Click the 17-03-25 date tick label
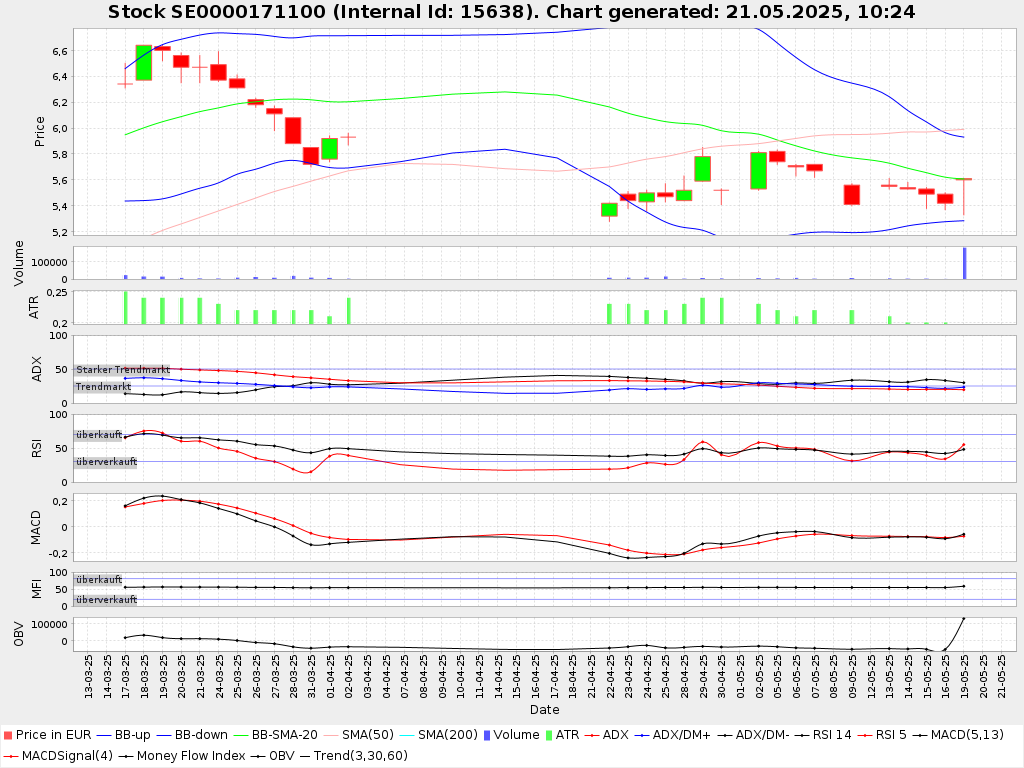This screenshot has width=1024, height=768. (x=126, y=677)
